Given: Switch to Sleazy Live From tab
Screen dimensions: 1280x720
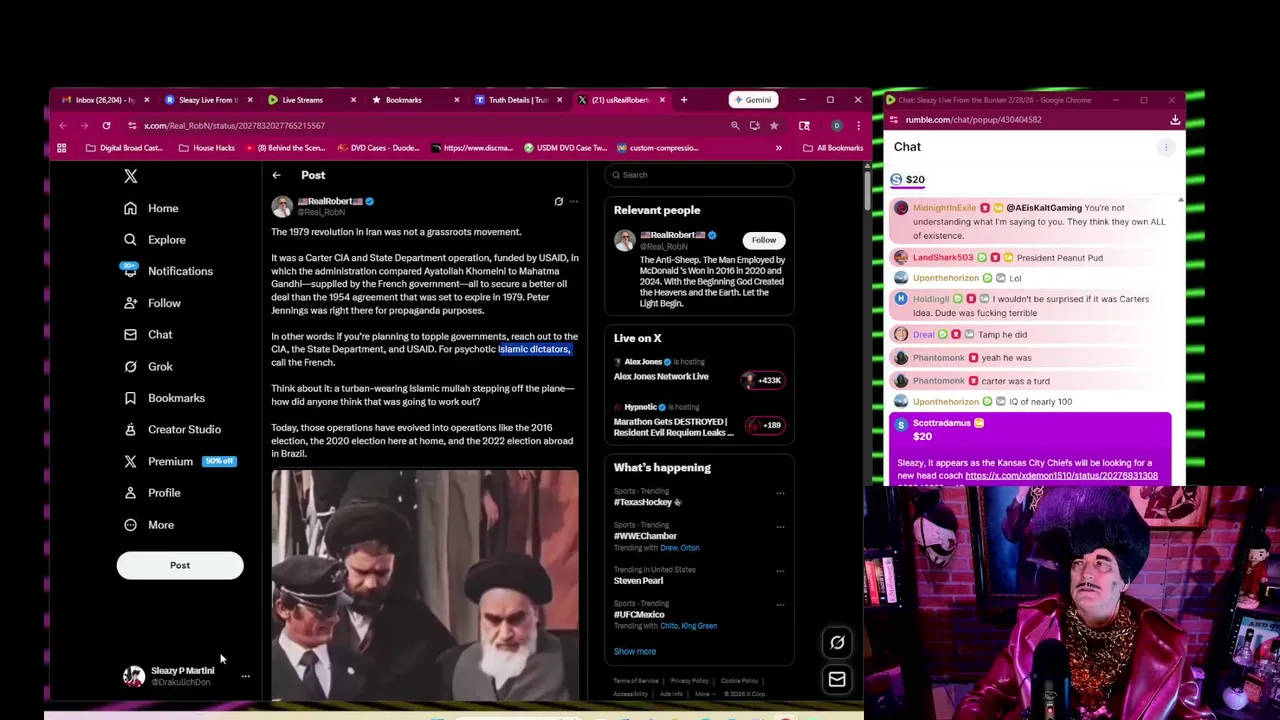Looking at the screenshot, I should click(209, 100).
